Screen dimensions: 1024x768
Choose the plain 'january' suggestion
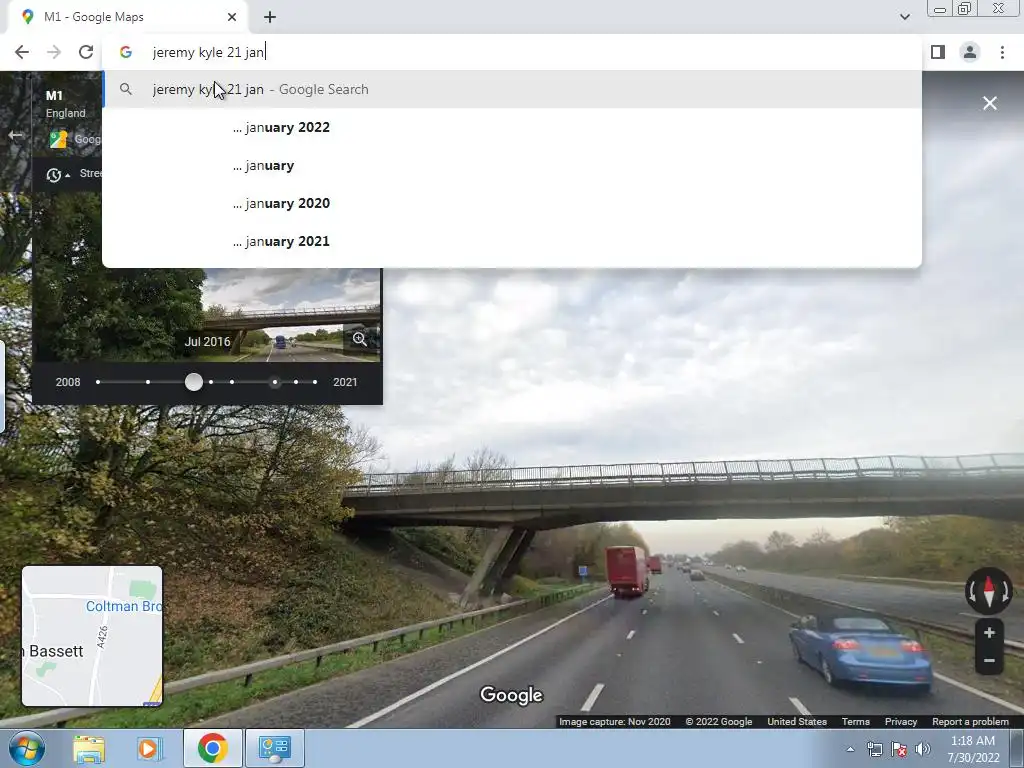tap(512, 165)
